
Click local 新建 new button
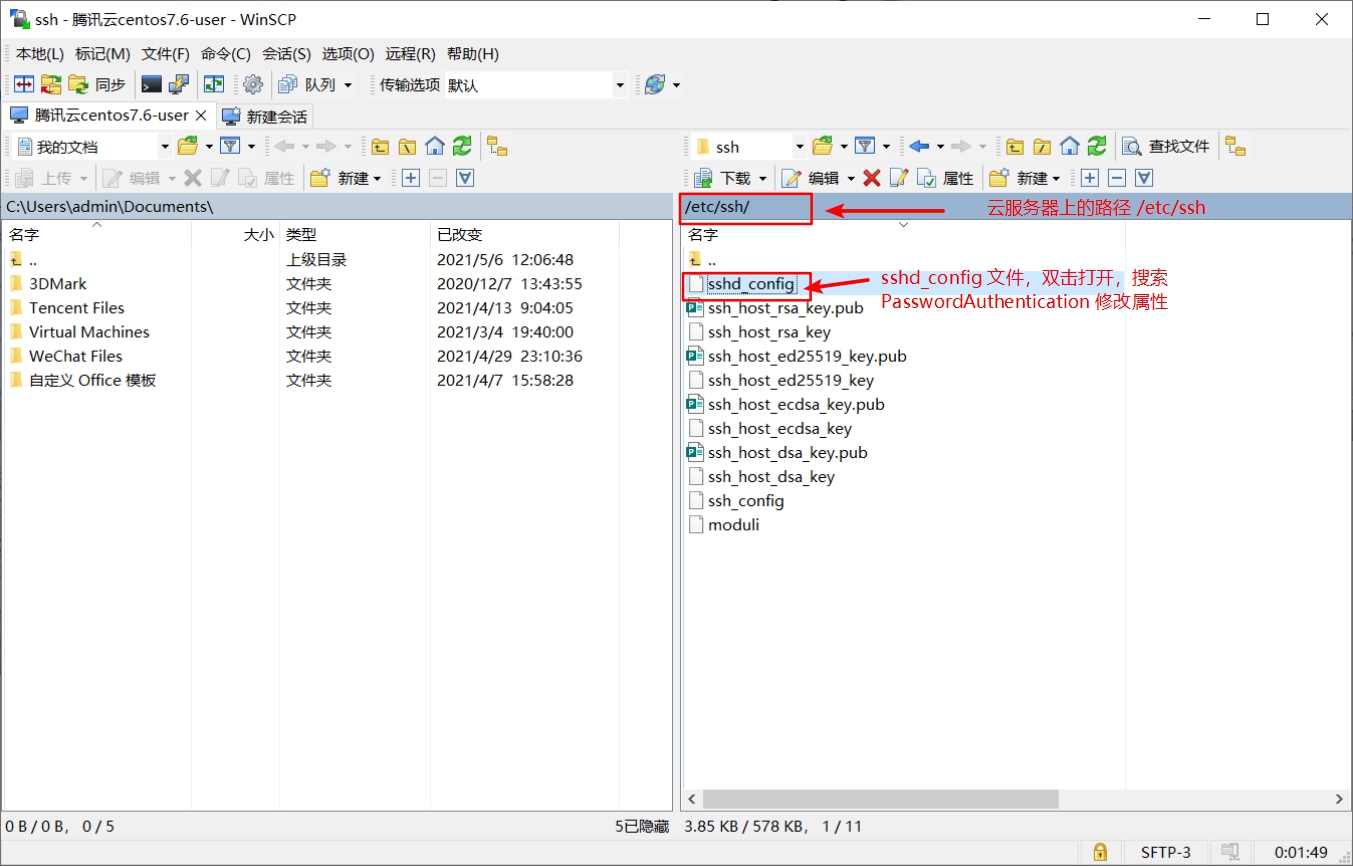pyautogui.click(x=339, y=178)
